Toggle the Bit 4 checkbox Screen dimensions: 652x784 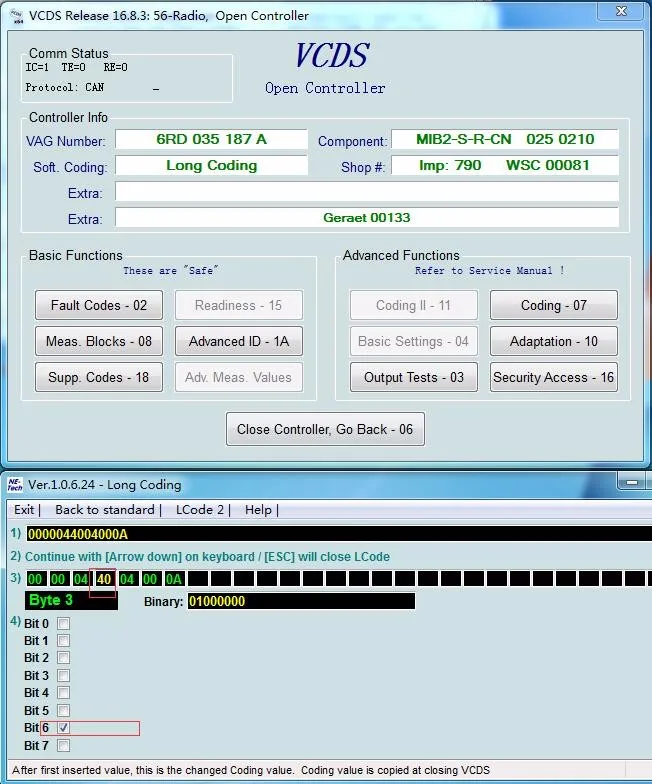tap(64, 692)
